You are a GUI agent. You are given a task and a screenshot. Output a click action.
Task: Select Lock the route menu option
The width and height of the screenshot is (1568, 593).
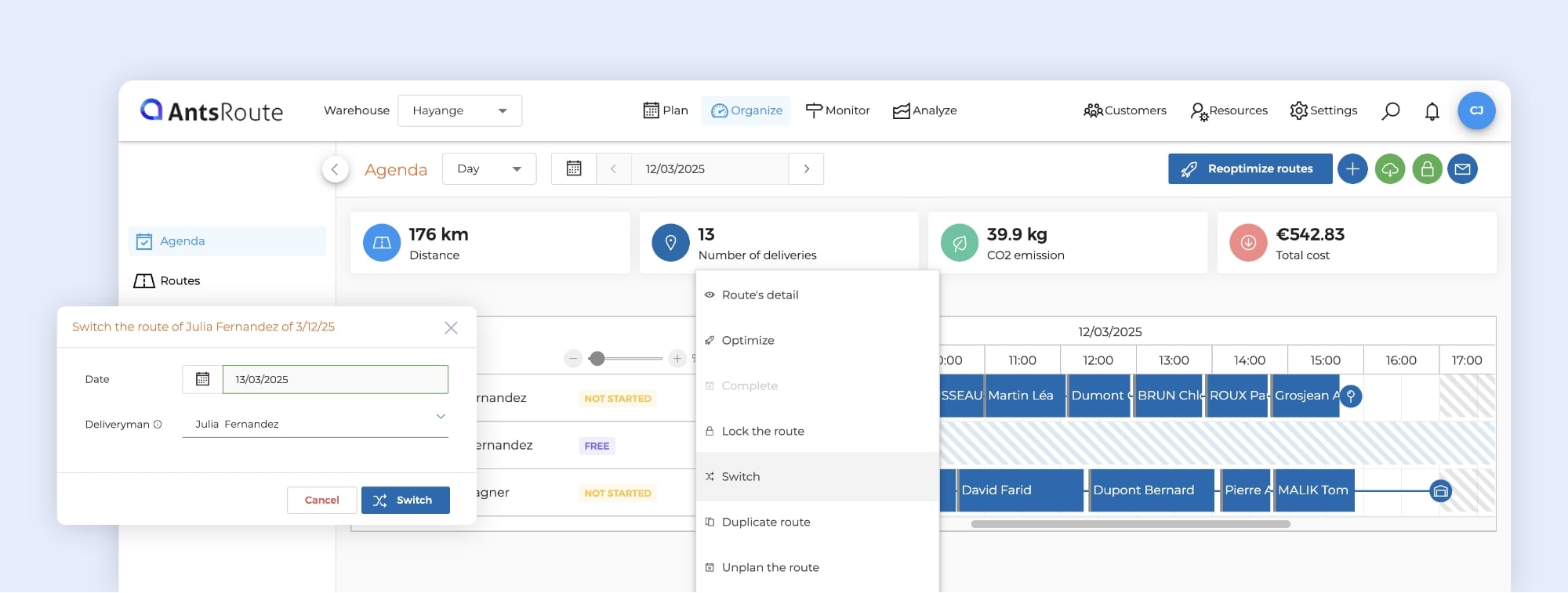click(x=762, y=431)
